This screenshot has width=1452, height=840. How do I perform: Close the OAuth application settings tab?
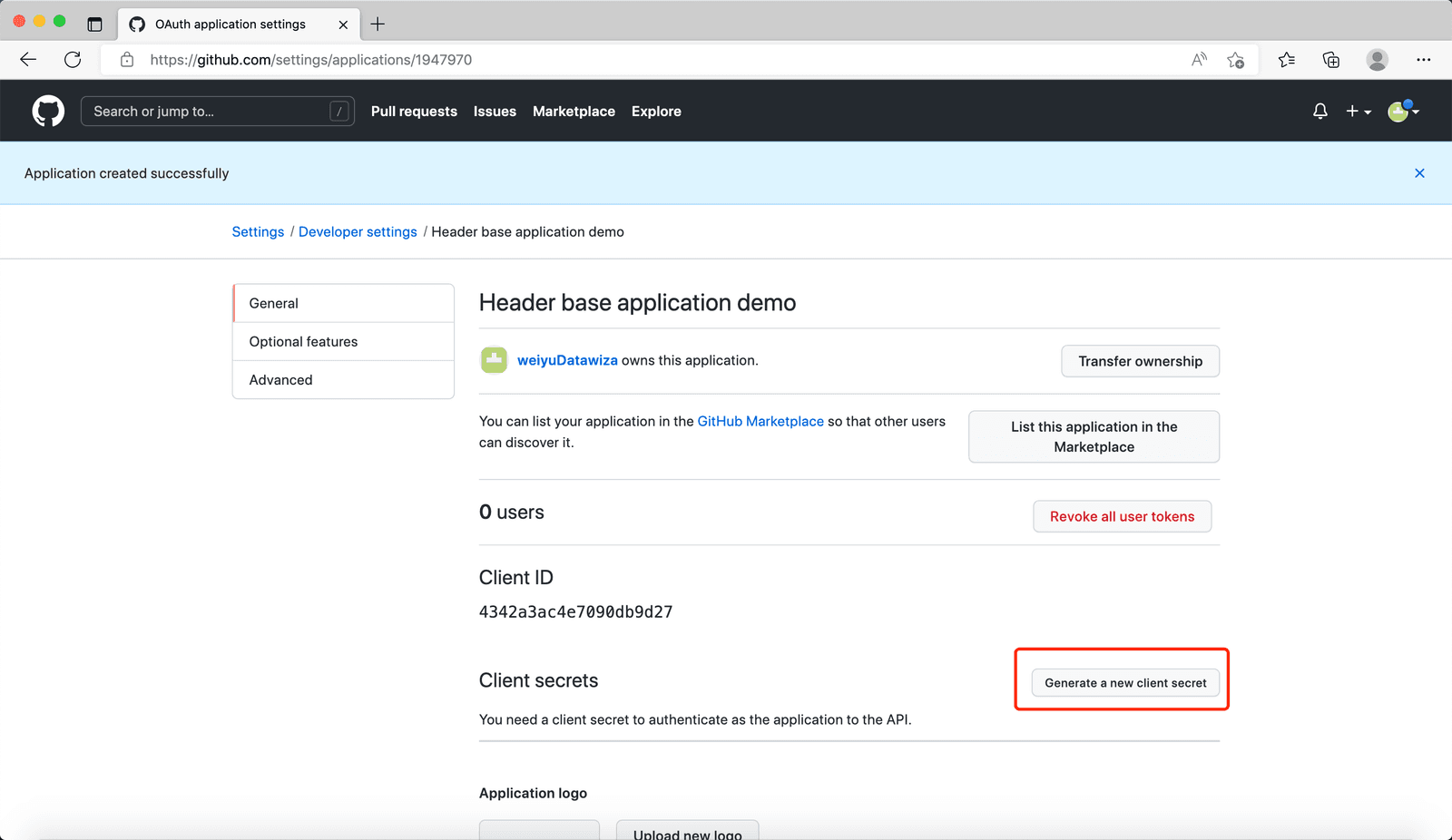(x=343, y=24)
